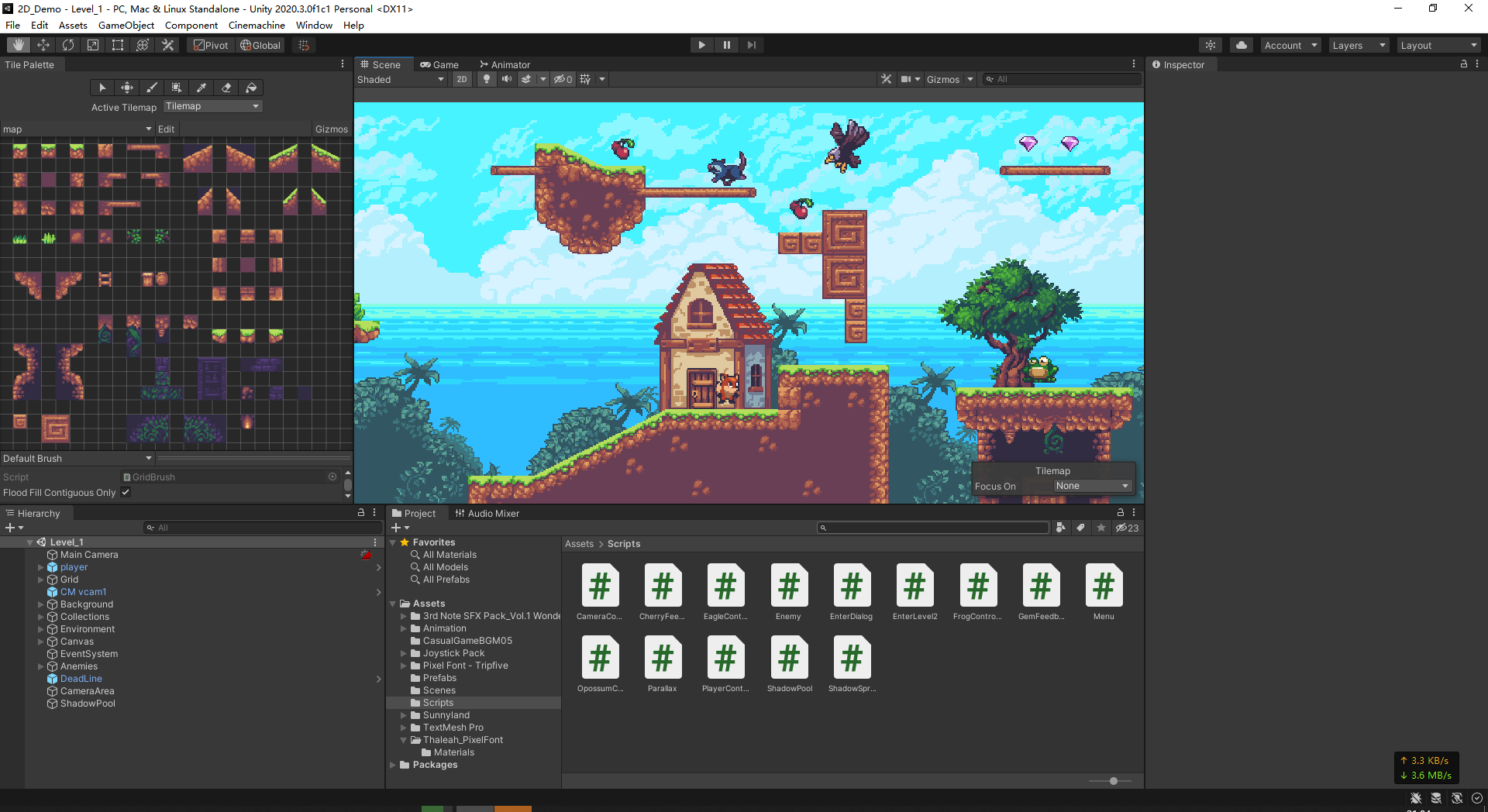Open the Focus On dropdown set to None

click(x=1091, y=486)
